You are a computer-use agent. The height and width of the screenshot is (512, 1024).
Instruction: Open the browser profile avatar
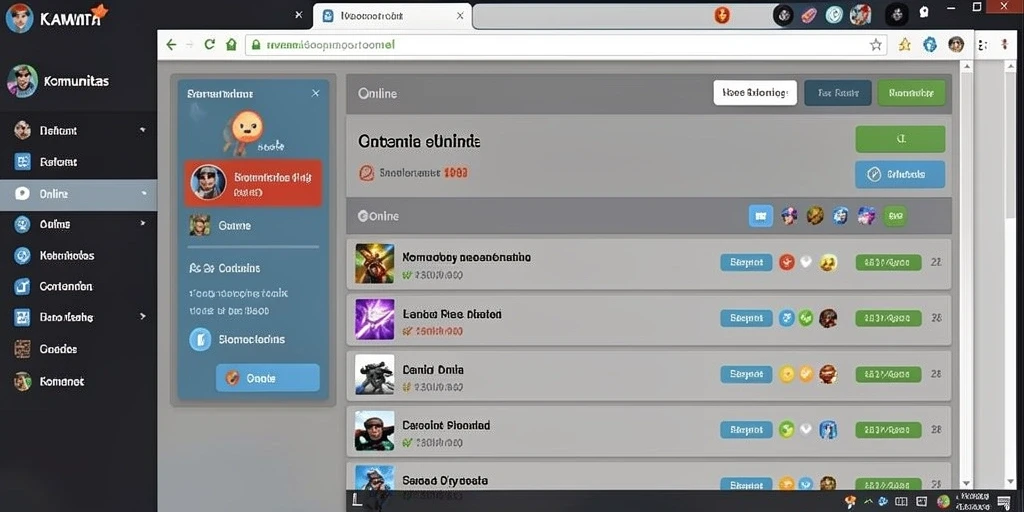click(955, 44)
